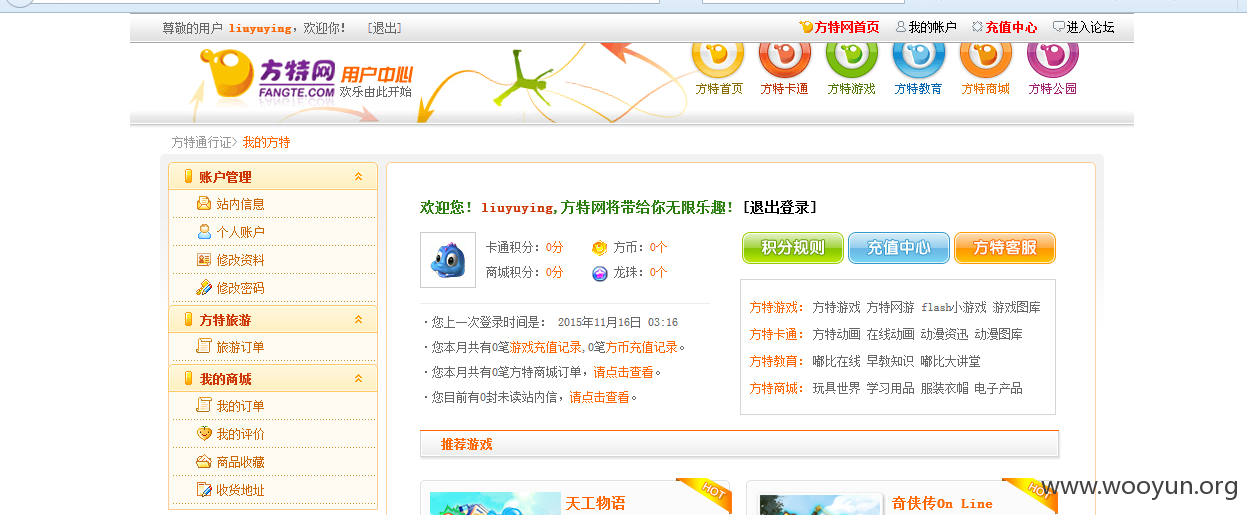Collapse the 账户管理 sidebar section
This screenshot has width=1247, height=515.
358,177
